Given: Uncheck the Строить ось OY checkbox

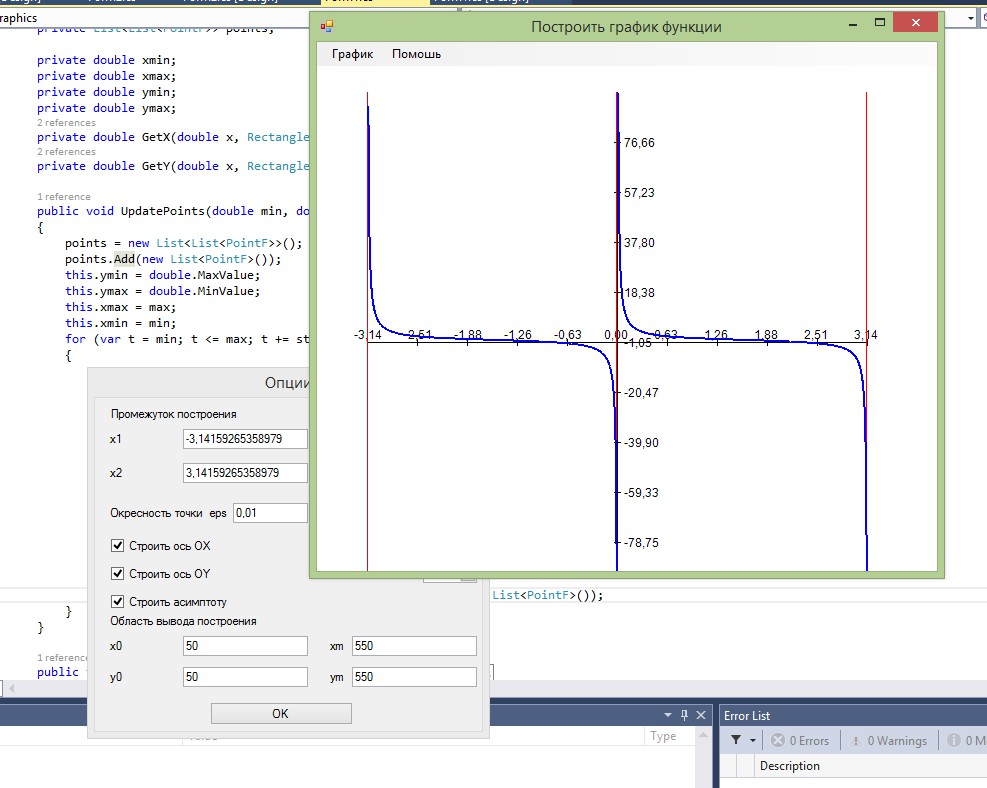Looking at the screenshot, I should tap(117, 573).
